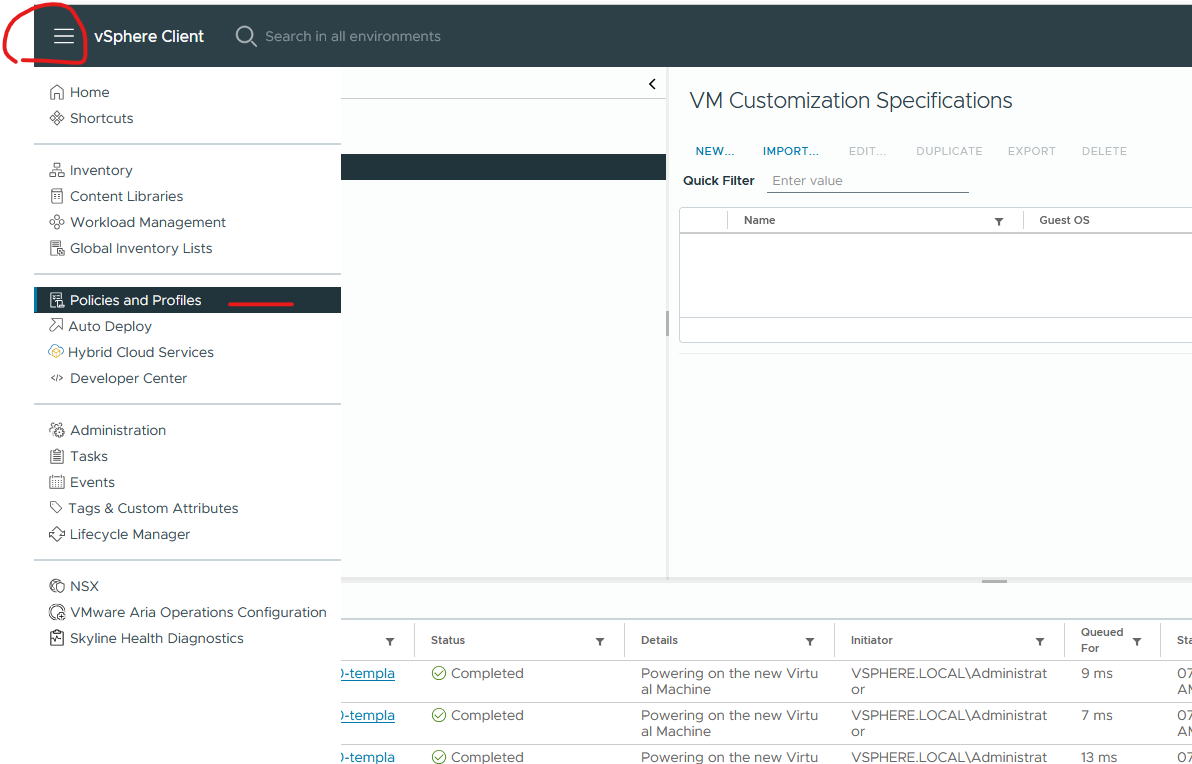1192x764 pixels.
Task: Click the Inventory hierarchy icon
Action: click(x=56, y=170)
